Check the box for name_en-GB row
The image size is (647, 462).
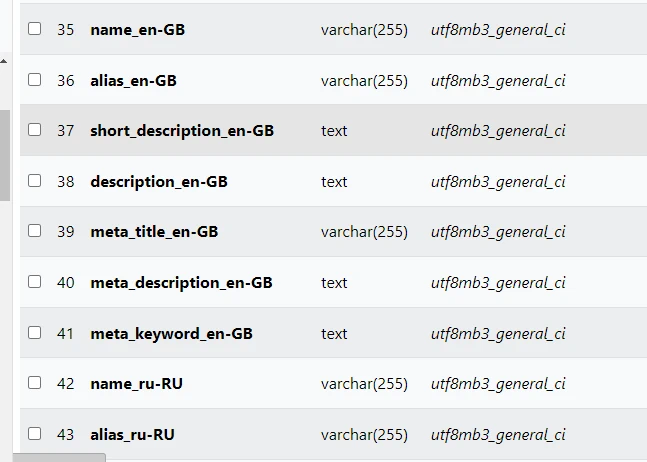(x=35, y=29)
